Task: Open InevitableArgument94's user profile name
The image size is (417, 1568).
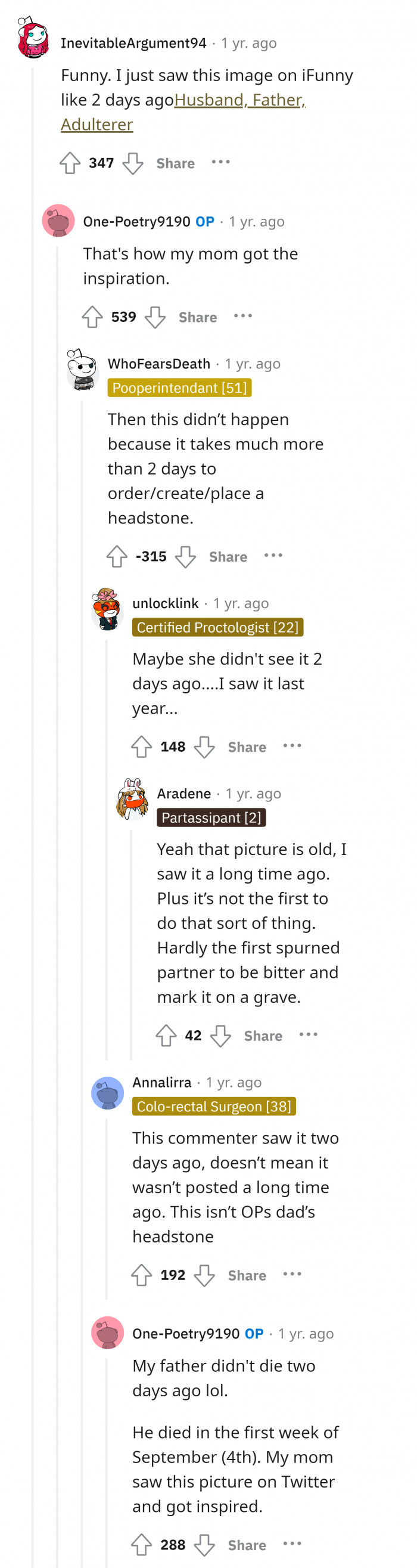Action: 133,43
